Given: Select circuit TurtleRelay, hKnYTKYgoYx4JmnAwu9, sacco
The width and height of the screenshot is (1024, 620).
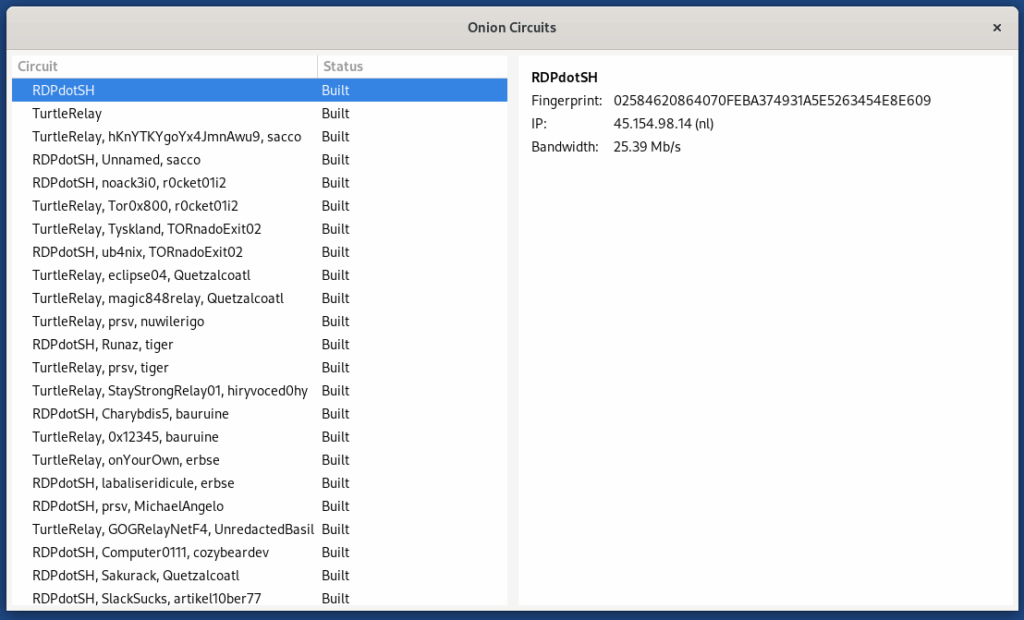Looking at the screenshot, I should tap(166, 137).
